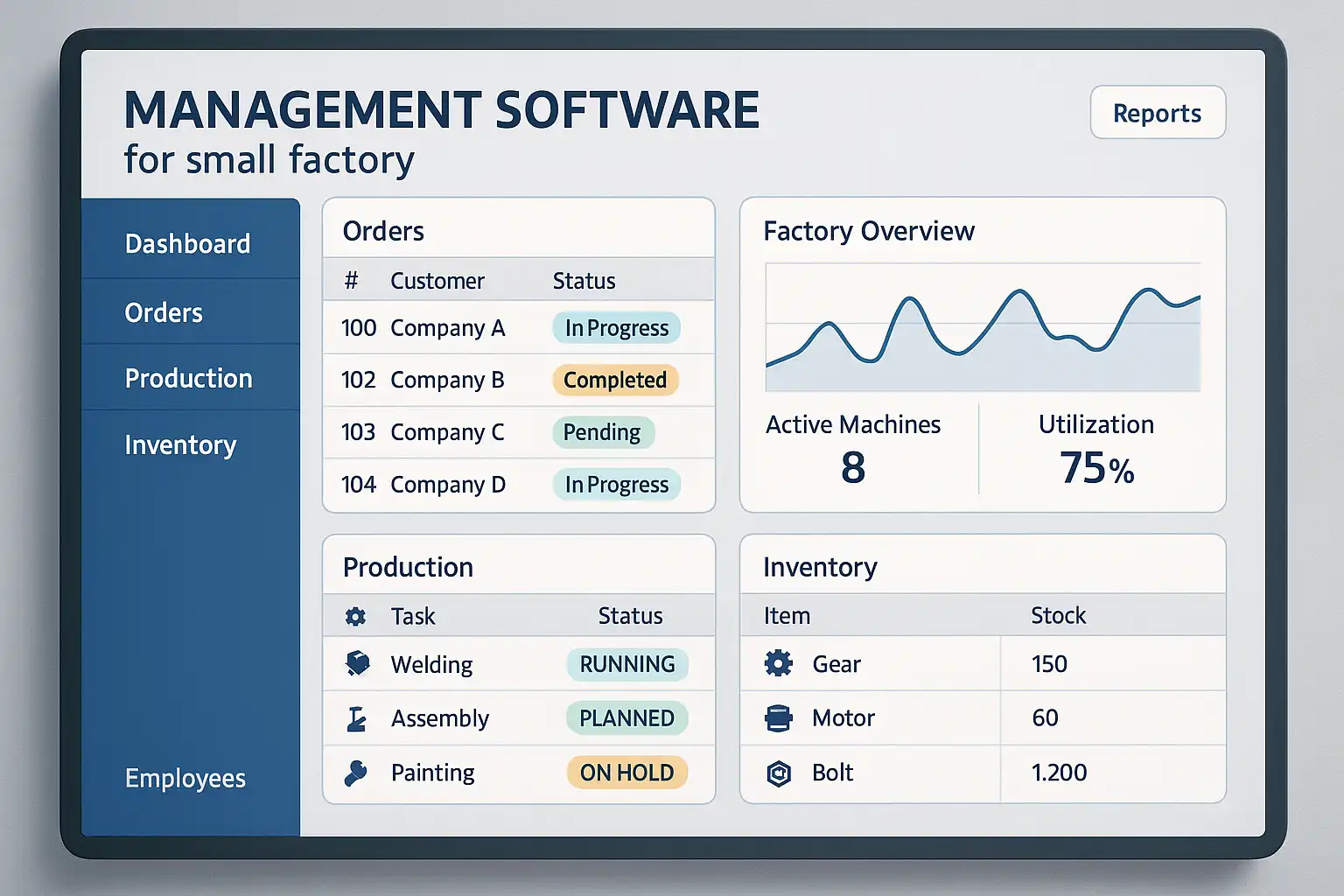
Task: Click the gear icon in Production header
Action: point(355,616)
